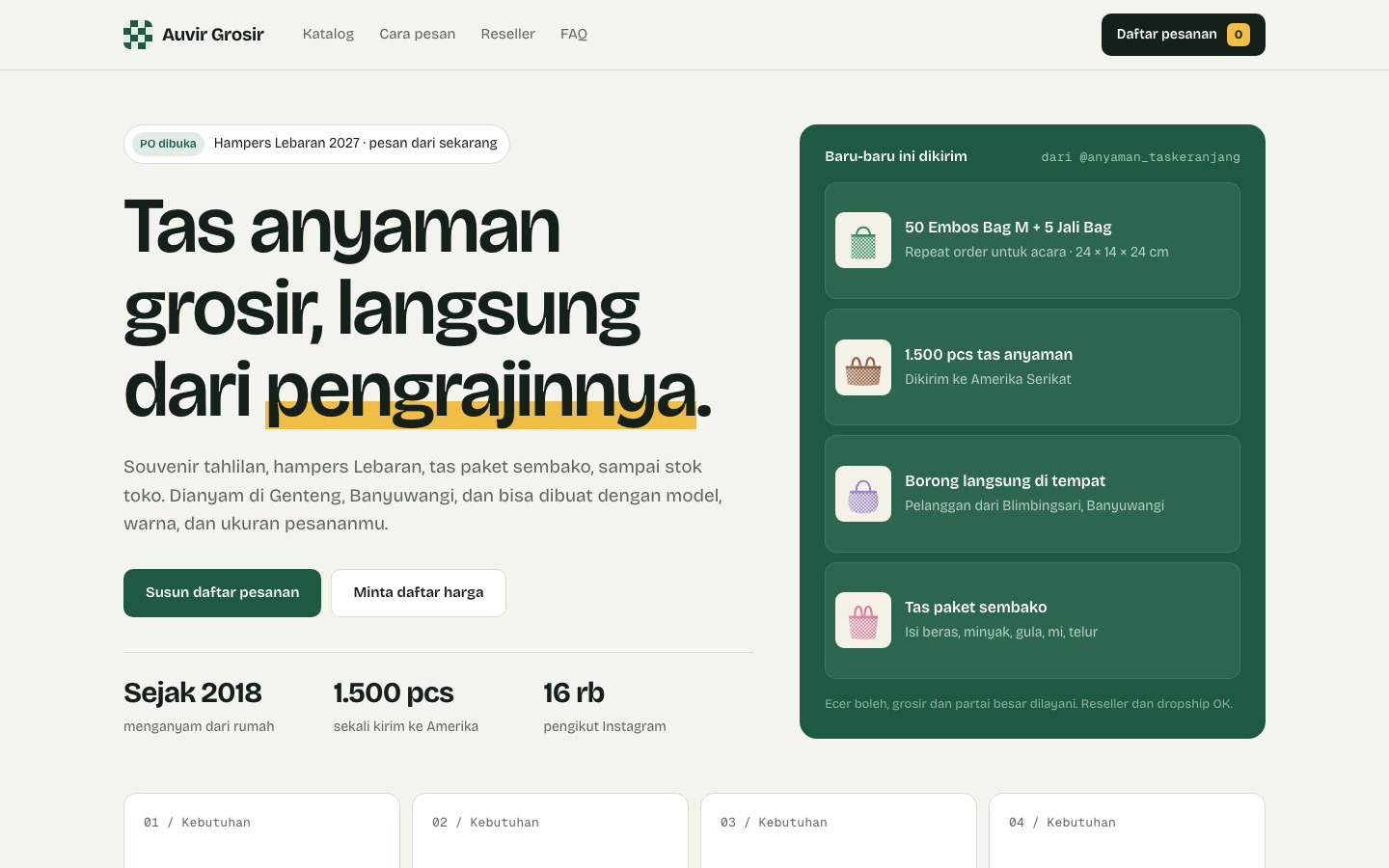Image resolution: width=1389 pixels, height=868 pixels.
Task: Select the Tas paket sembako title
Action: pyautogui.click(x=976, y=608)
